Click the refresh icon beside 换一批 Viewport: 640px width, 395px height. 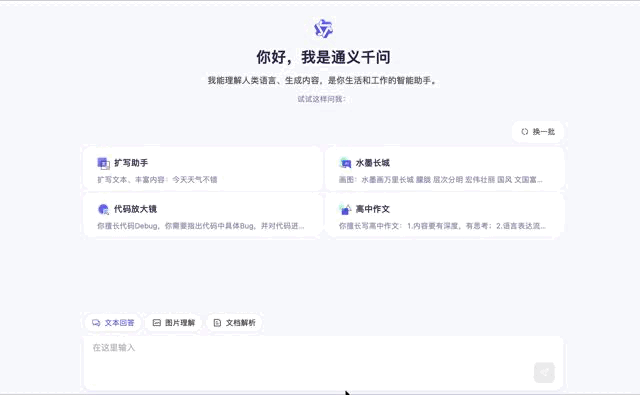pos(525,131)
